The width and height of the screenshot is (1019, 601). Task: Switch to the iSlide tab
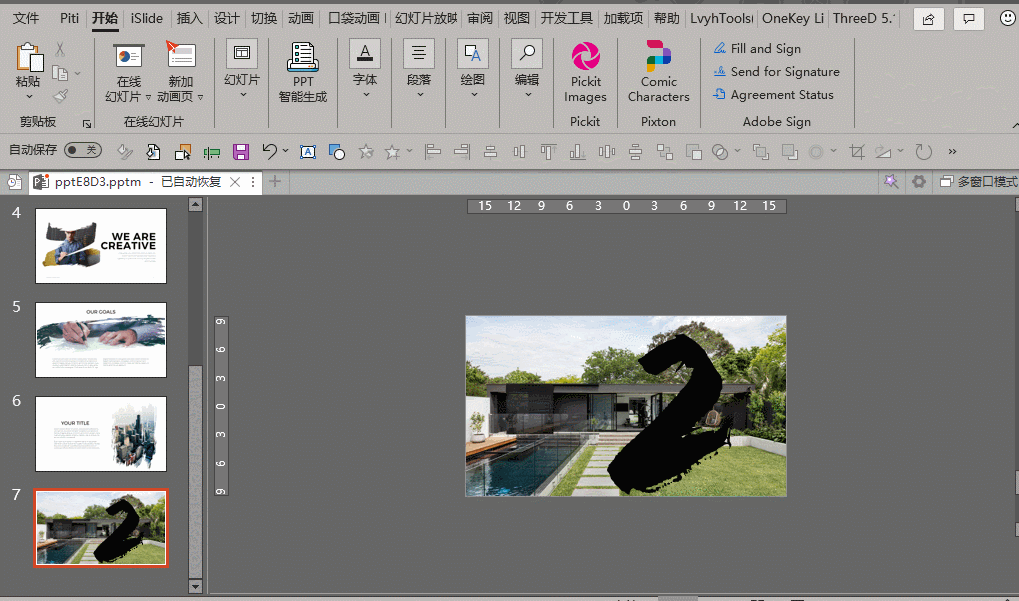[x=147, y=18]
